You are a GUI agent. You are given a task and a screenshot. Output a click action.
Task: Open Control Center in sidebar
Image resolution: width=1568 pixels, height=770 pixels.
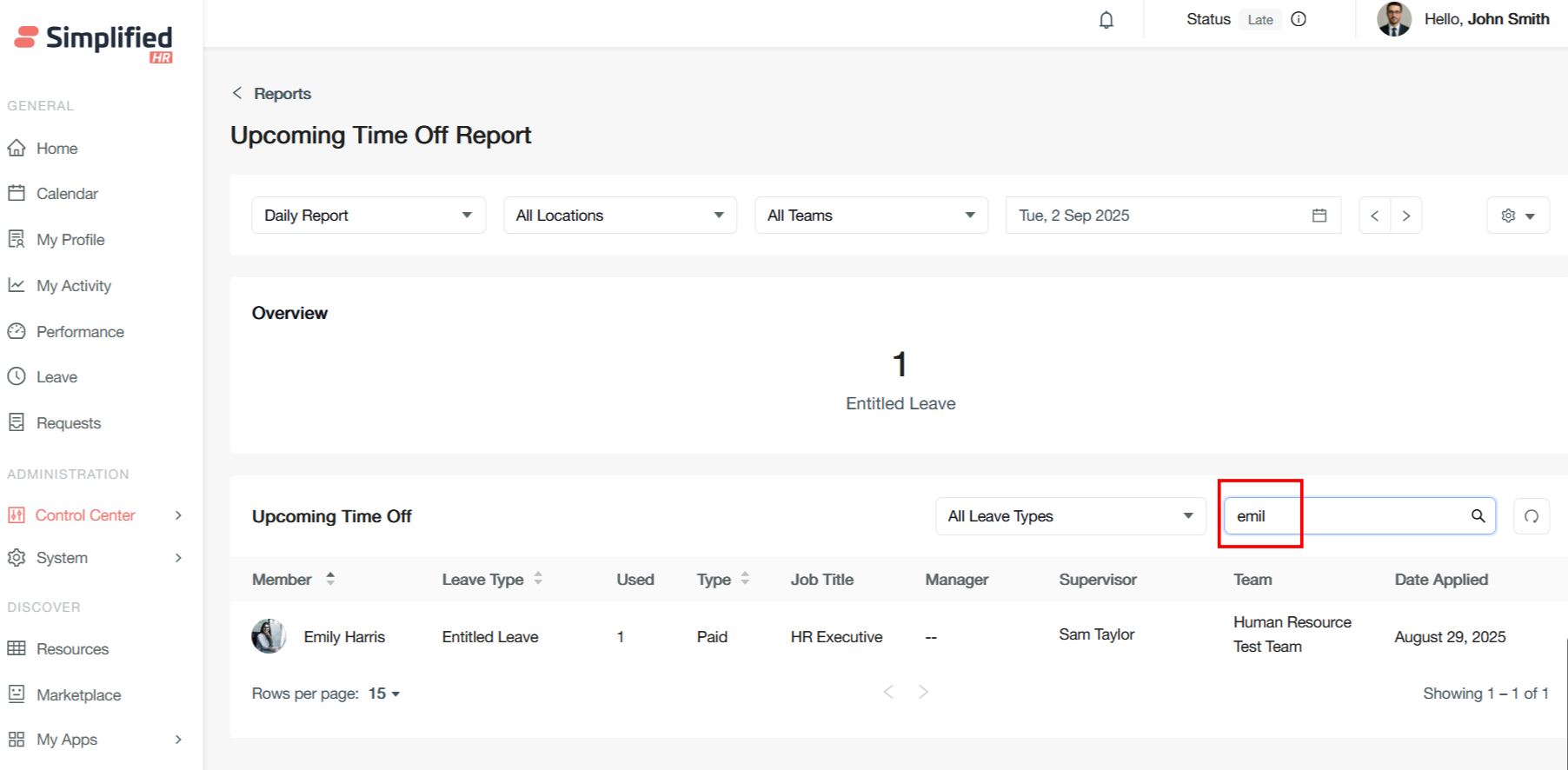pos(85,515)
